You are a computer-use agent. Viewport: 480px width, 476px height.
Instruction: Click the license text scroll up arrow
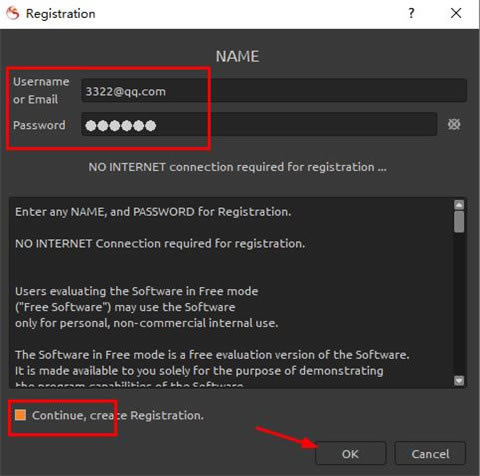tap(459, 205)
